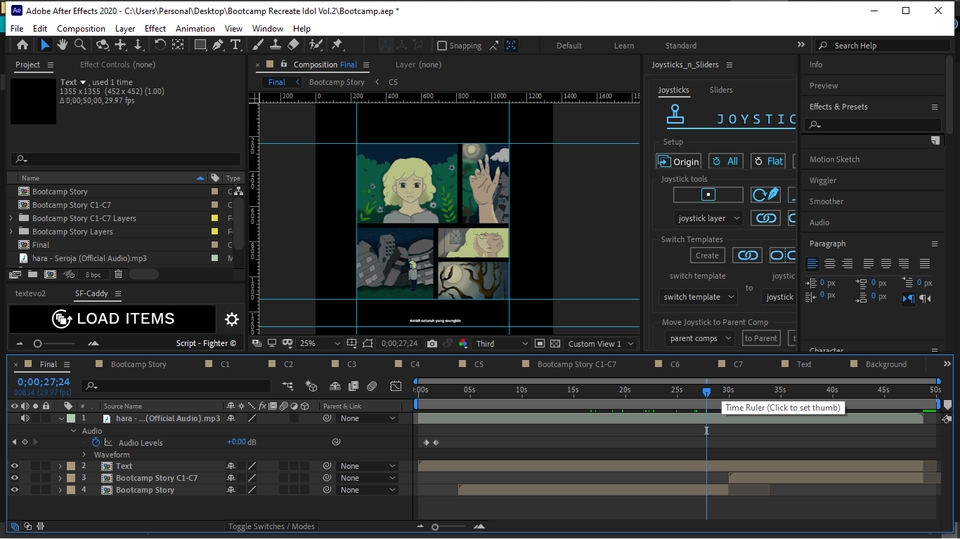This screenshot has width=960, height=539.
Task: Open the switch template dropdown
Action: point(698,297)
